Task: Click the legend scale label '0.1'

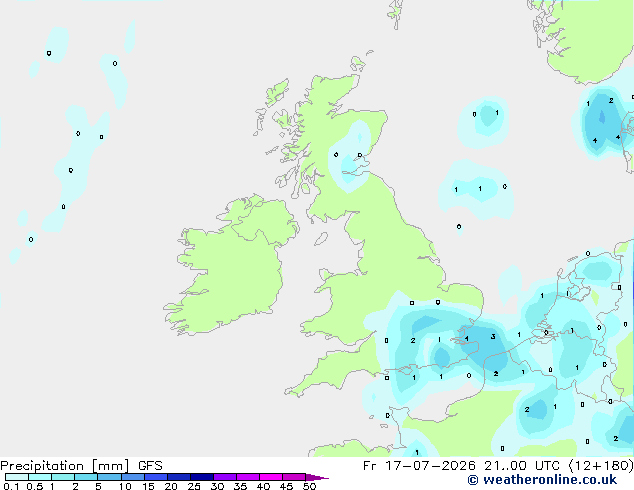Action: [x=11, y=486]
